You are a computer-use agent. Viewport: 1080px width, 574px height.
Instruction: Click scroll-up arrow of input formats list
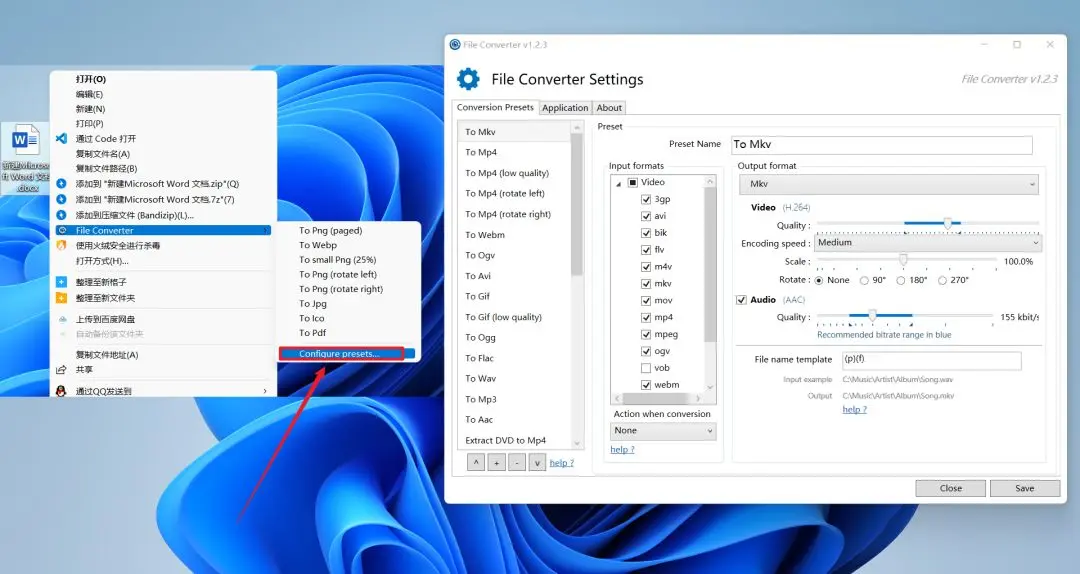tap(710, 181)
